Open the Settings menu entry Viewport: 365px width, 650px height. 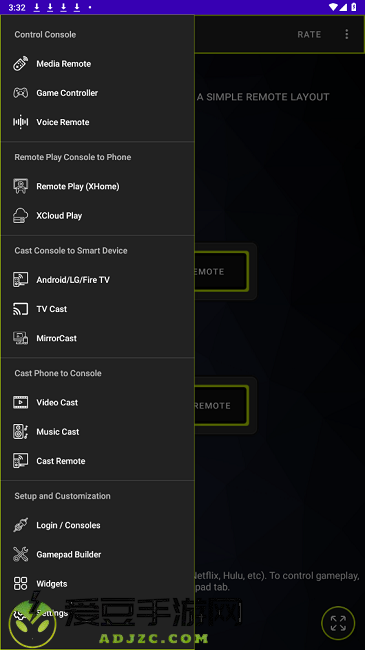coord(97,613)
